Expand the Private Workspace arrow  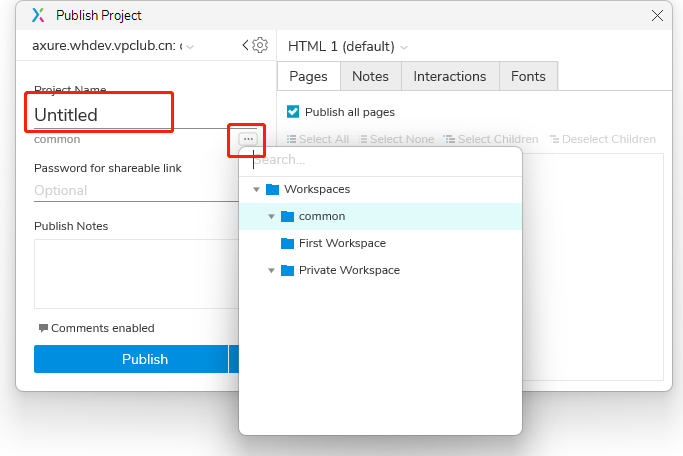(x=271, y=270)
